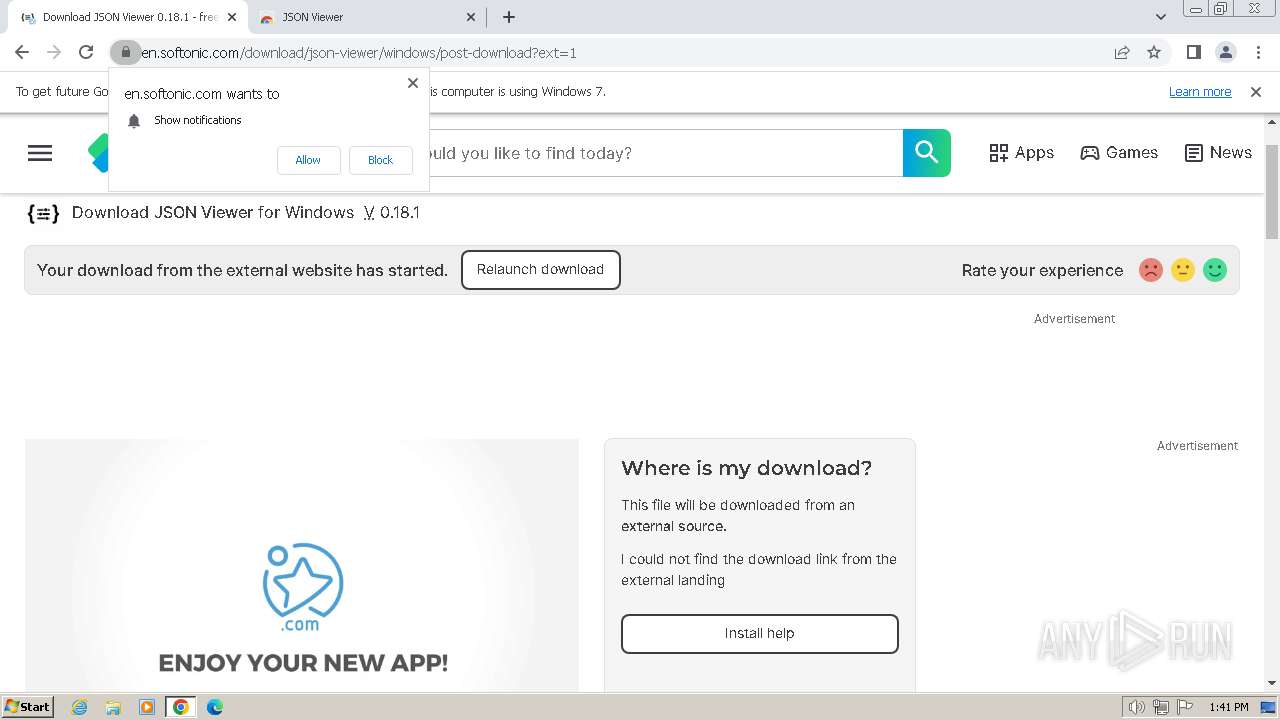1280x720 pixels.
Task: Open the News section
Action: [1218, 153]
